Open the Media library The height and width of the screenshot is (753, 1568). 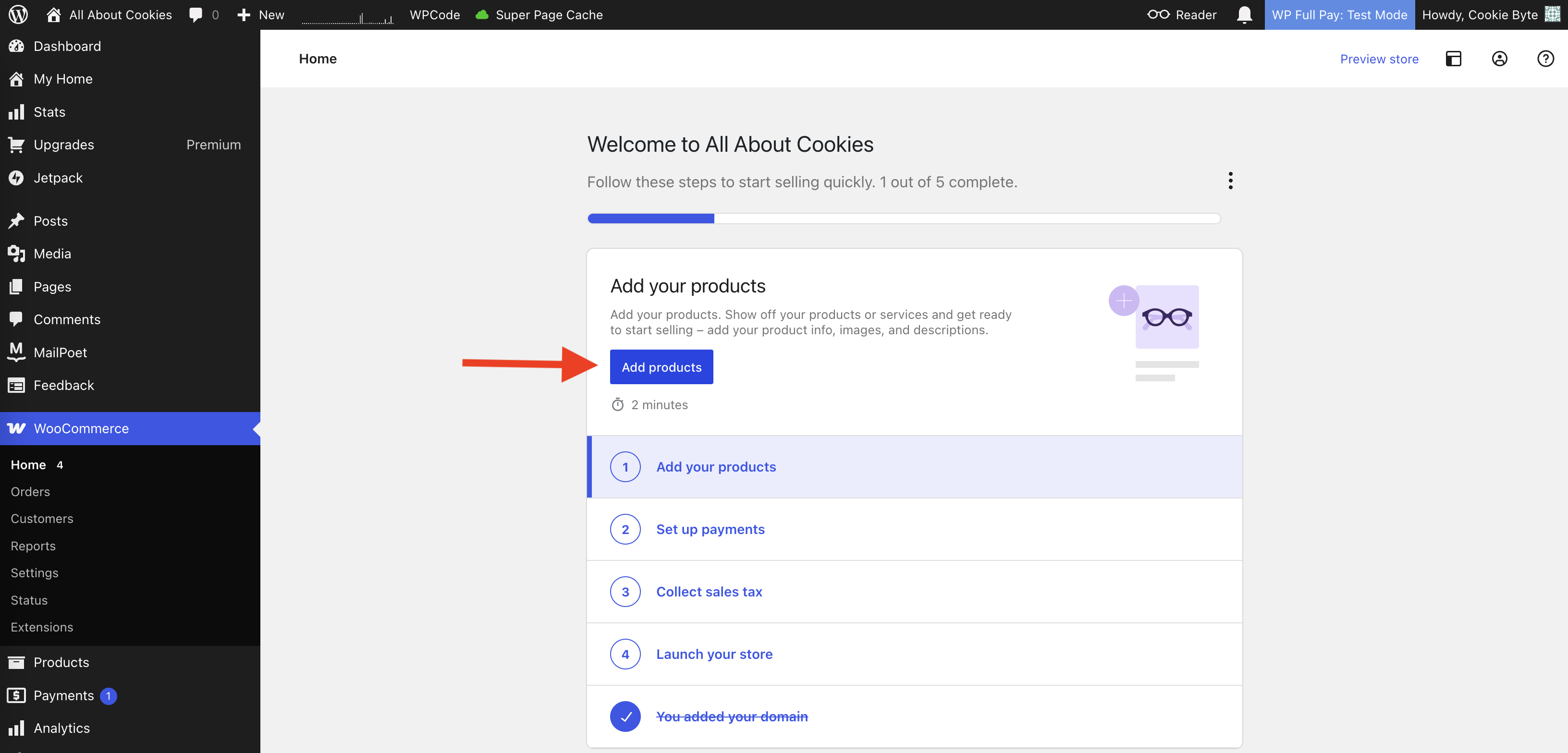52,254
